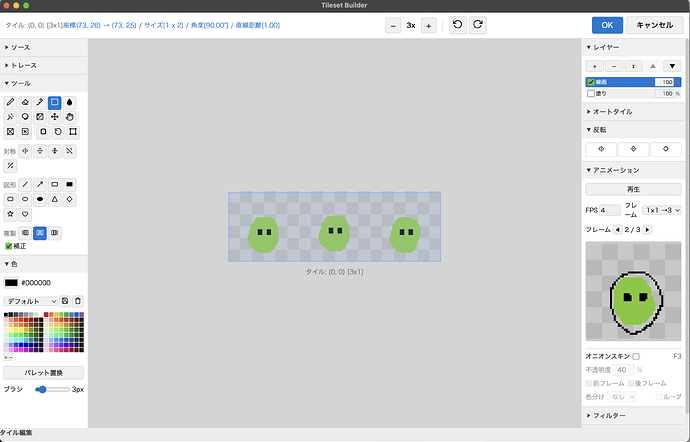Image resolution: width=690 pixels, height=442 pixels.
Task: Select the third 複製 duplicate mode
Action: [x=55, y=233]
